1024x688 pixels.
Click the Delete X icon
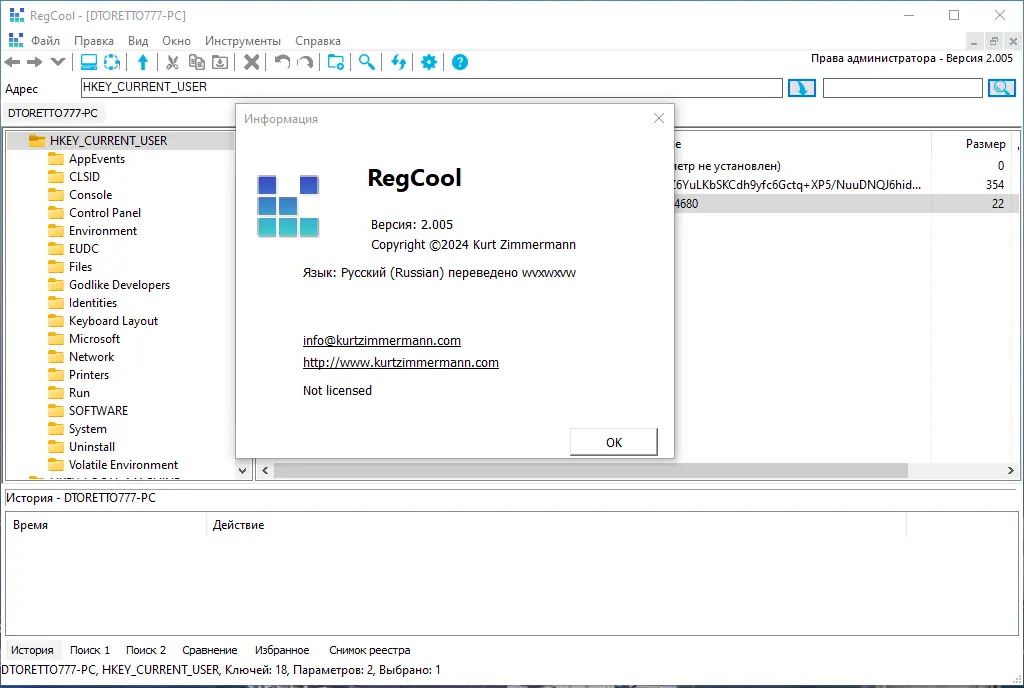pos(251,62)
